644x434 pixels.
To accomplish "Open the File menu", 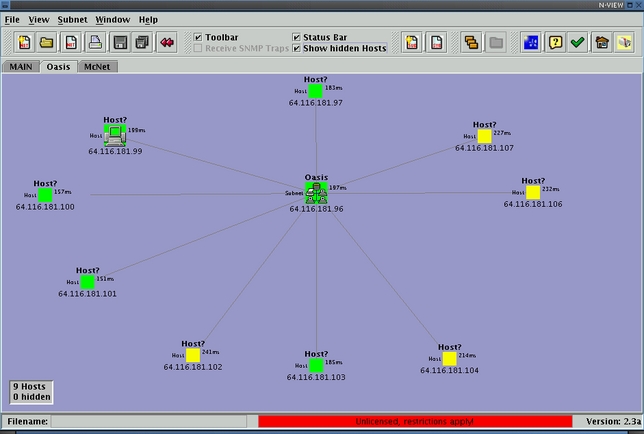I will tap(12, 19).
